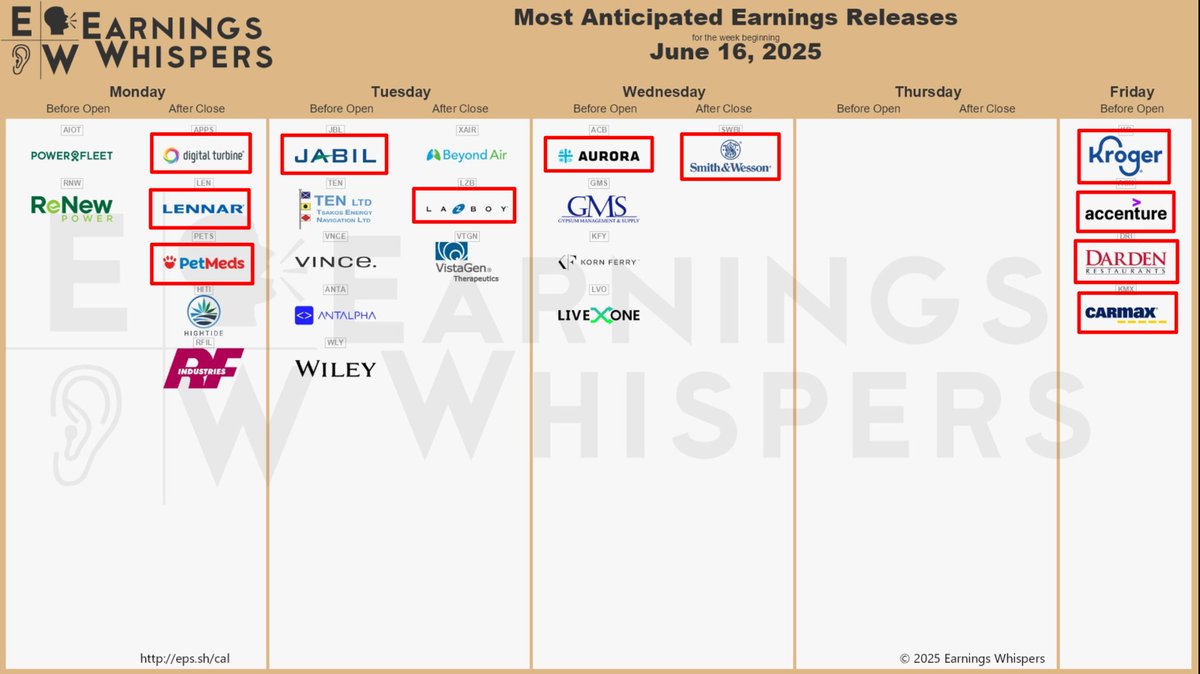Click the JBL ticker label

[x=335, y=130]
